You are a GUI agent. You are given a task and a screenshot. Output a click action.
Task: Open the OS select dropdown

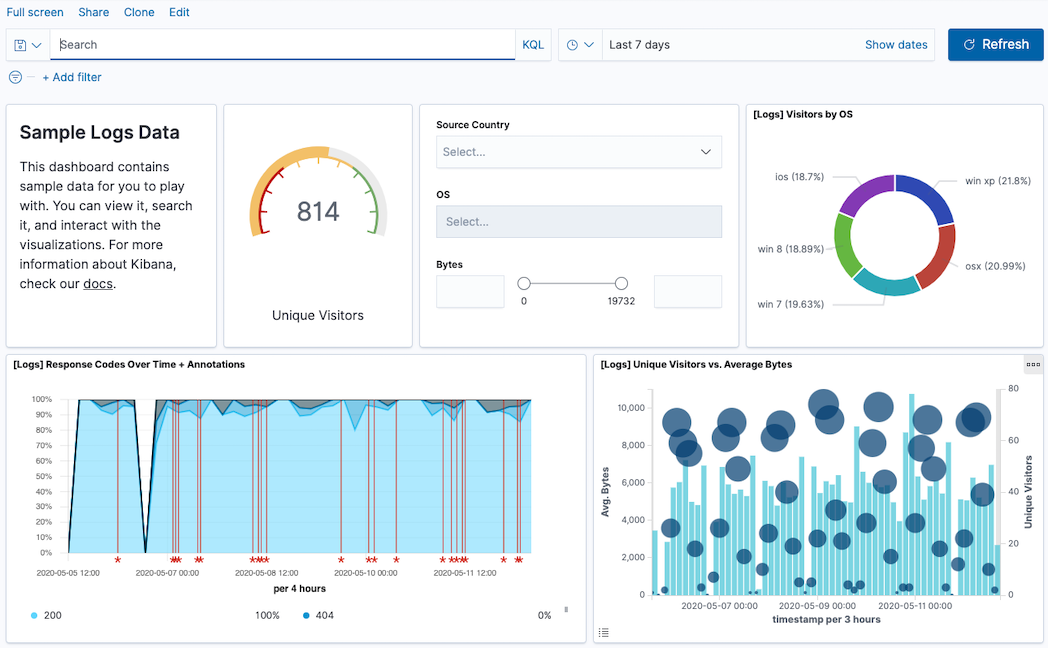pyautogui.click(x=578, y=222)
